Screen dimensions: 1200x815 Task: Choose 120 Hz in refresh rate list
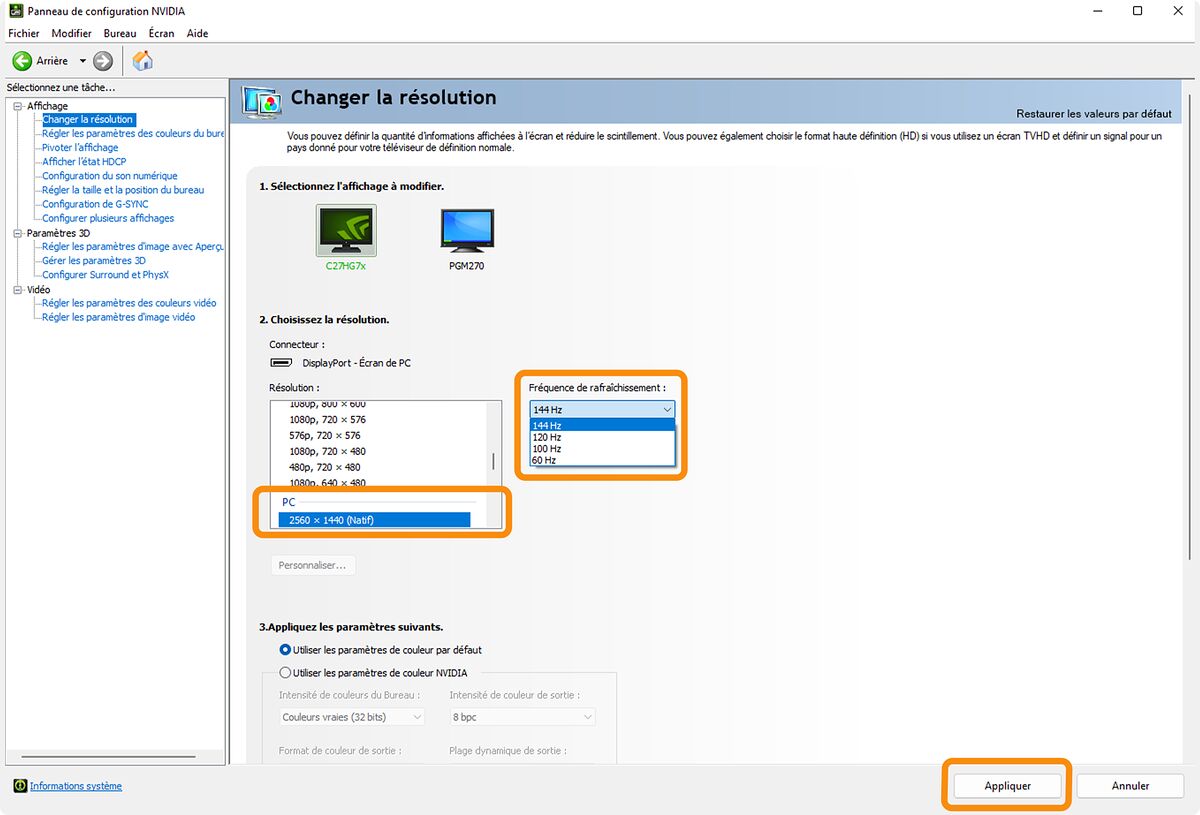(x=603, y=437)
